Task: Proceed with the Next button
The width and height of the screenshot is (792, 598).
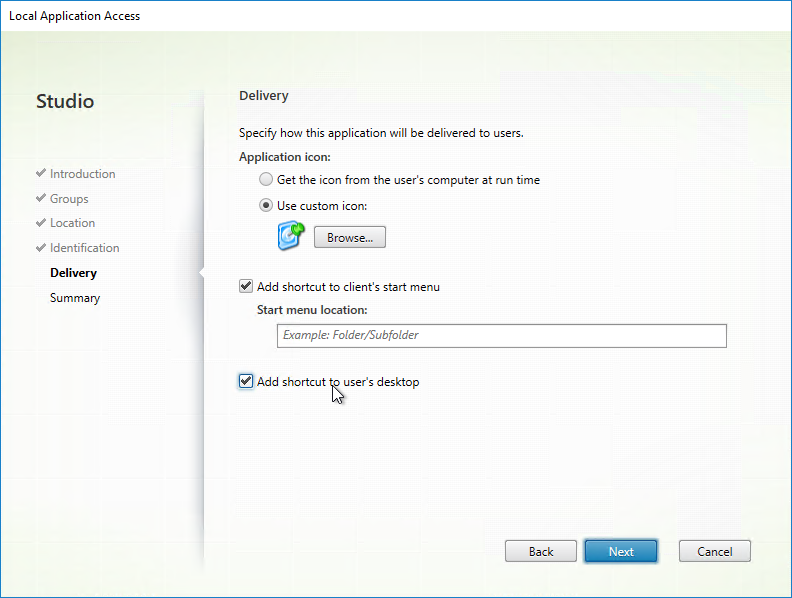Action: (x=621, y=551)
